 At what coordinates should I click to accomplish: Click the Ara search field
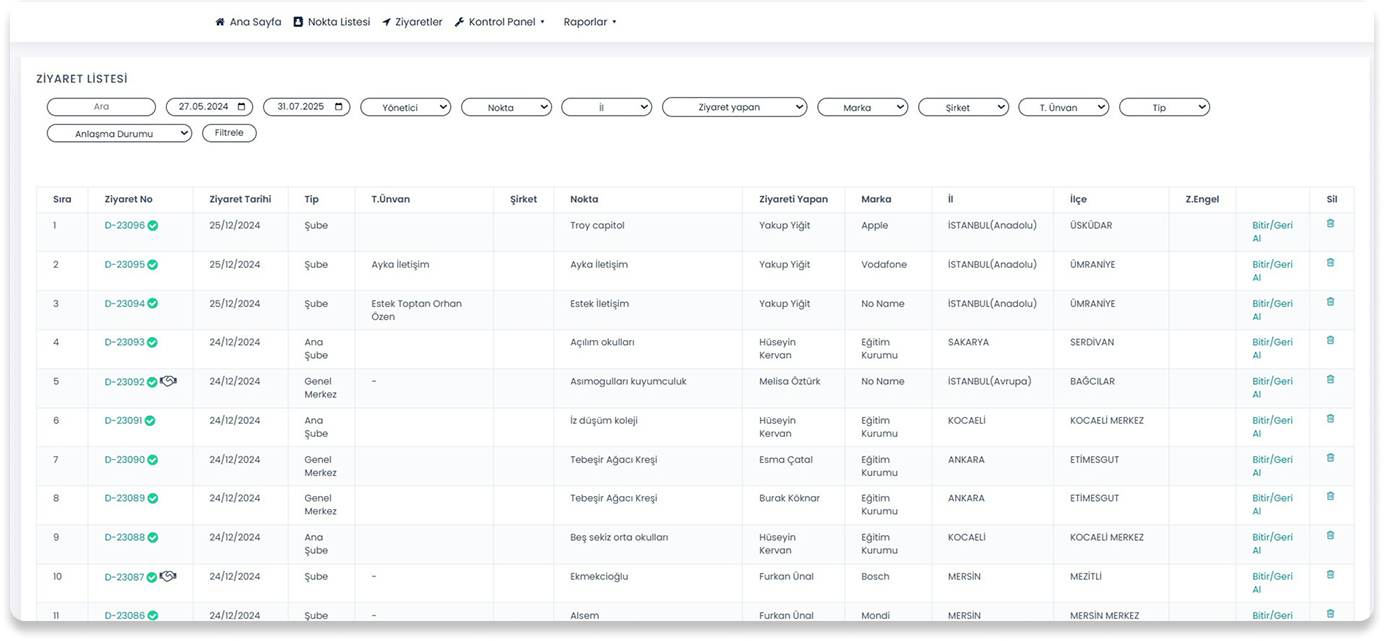[101, 107]
